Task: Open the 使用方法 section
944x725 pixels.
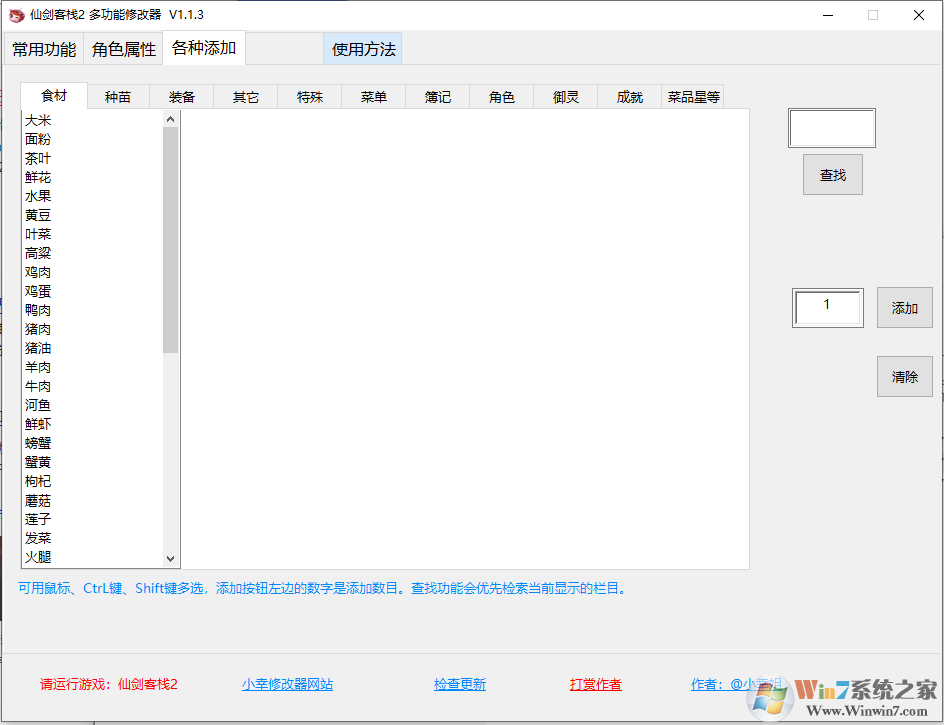Action: coord(362,48)
